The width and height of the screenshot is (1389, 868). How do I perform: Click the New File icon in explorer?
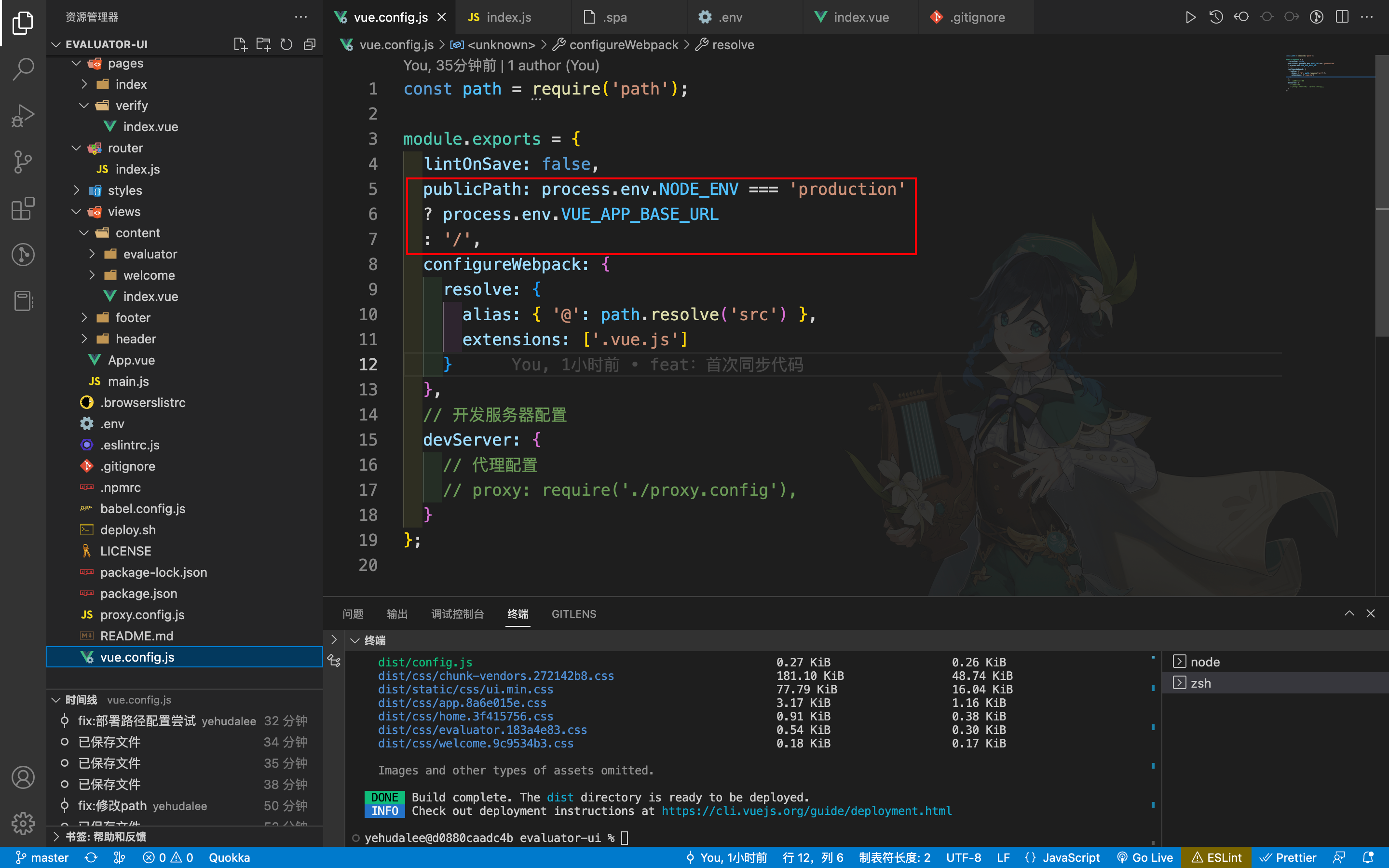click(x=241, y=44)
